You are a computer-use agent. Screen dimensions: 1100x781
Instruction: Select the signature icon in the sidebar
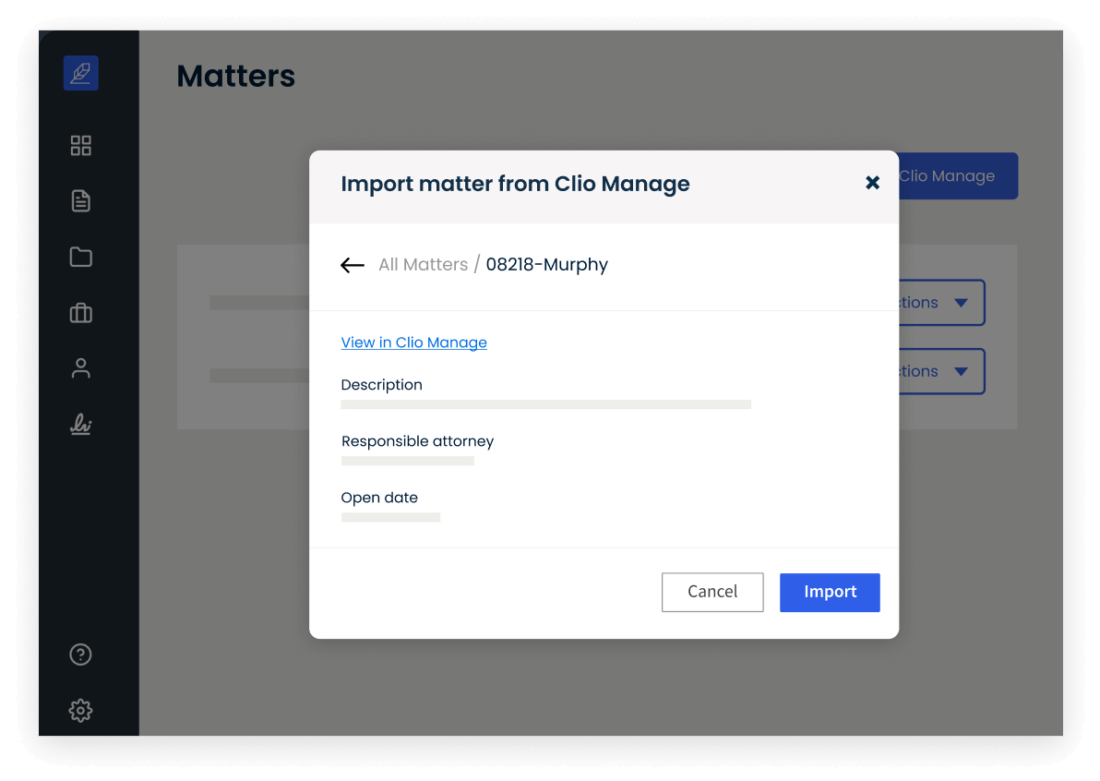tap(80, 423)
